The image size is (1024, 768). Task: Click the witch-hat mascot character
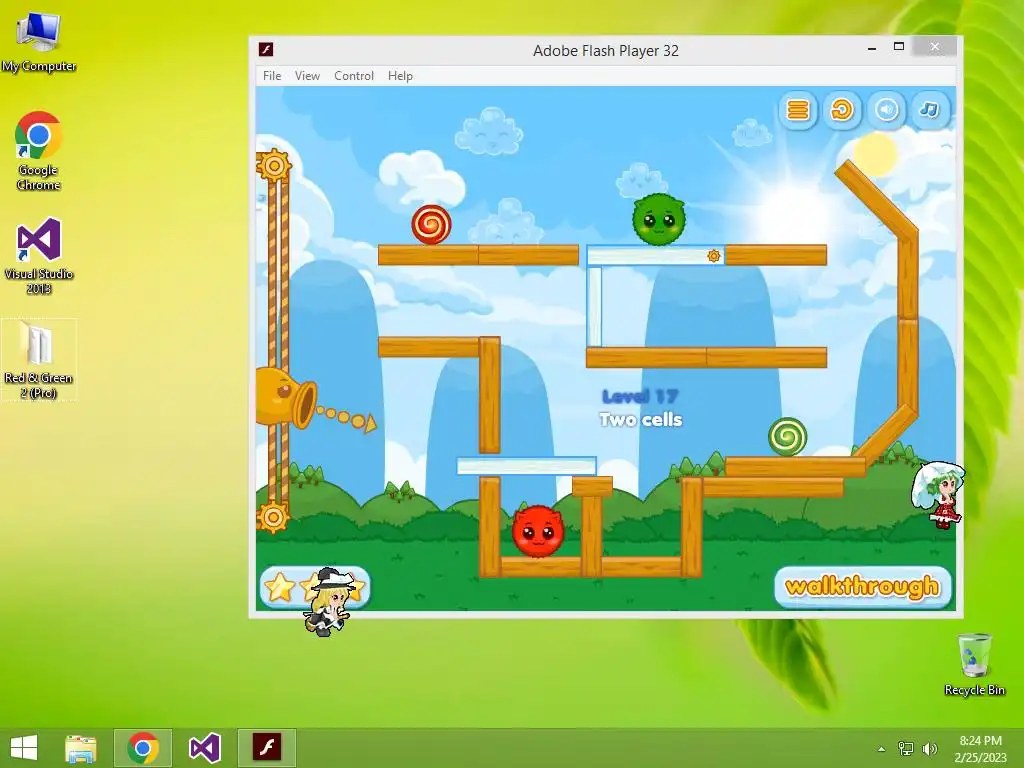pos(328,602)
